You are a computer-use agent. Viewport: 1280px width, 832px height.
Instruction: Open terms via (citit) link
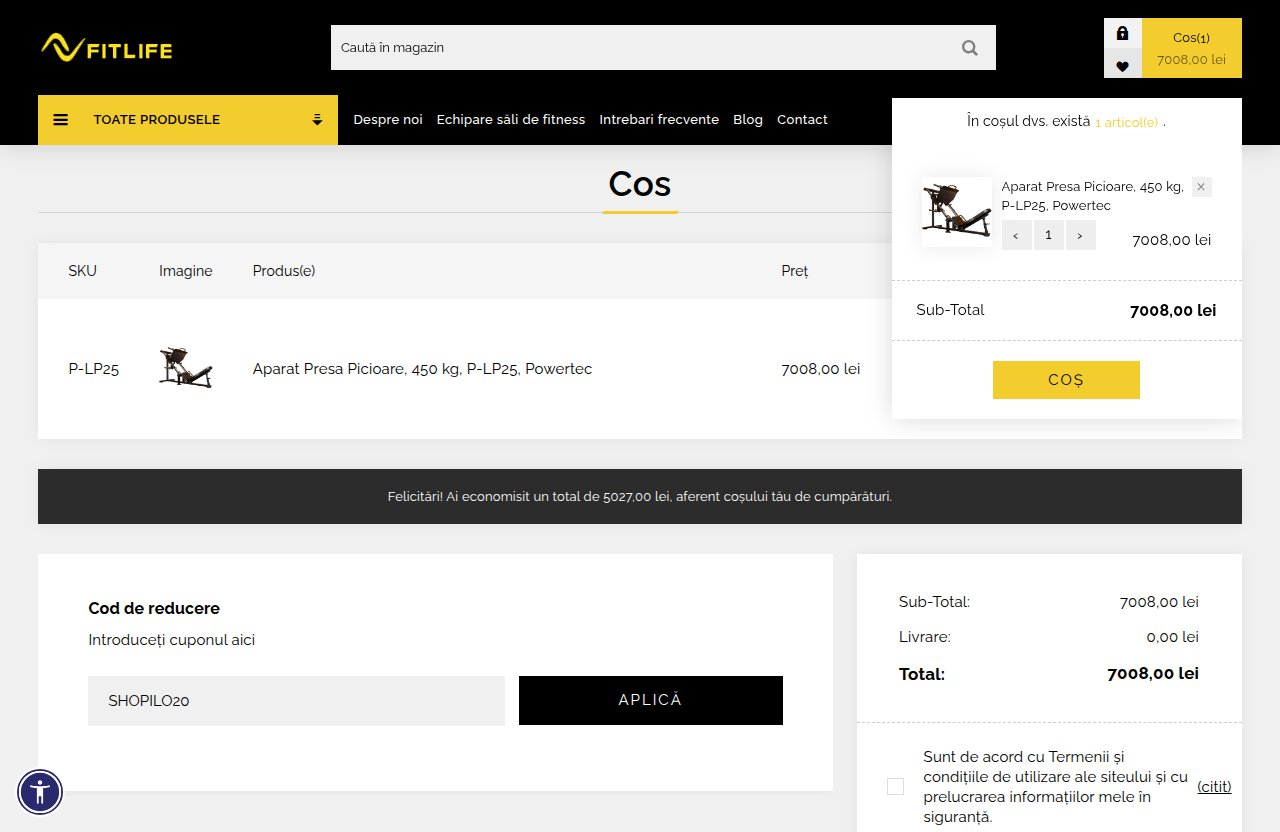point(1214,786)
